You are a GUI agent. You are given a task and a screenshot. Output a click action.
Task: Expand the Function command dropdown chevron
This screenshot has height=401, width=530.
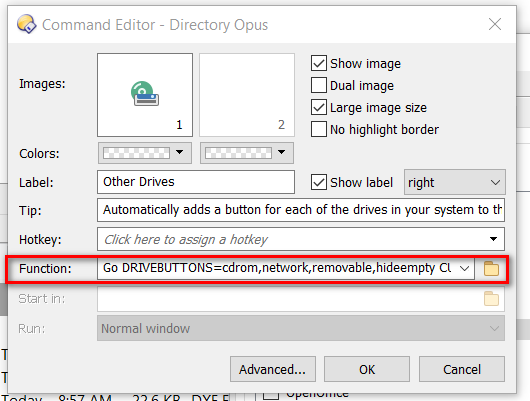point(464,268)
